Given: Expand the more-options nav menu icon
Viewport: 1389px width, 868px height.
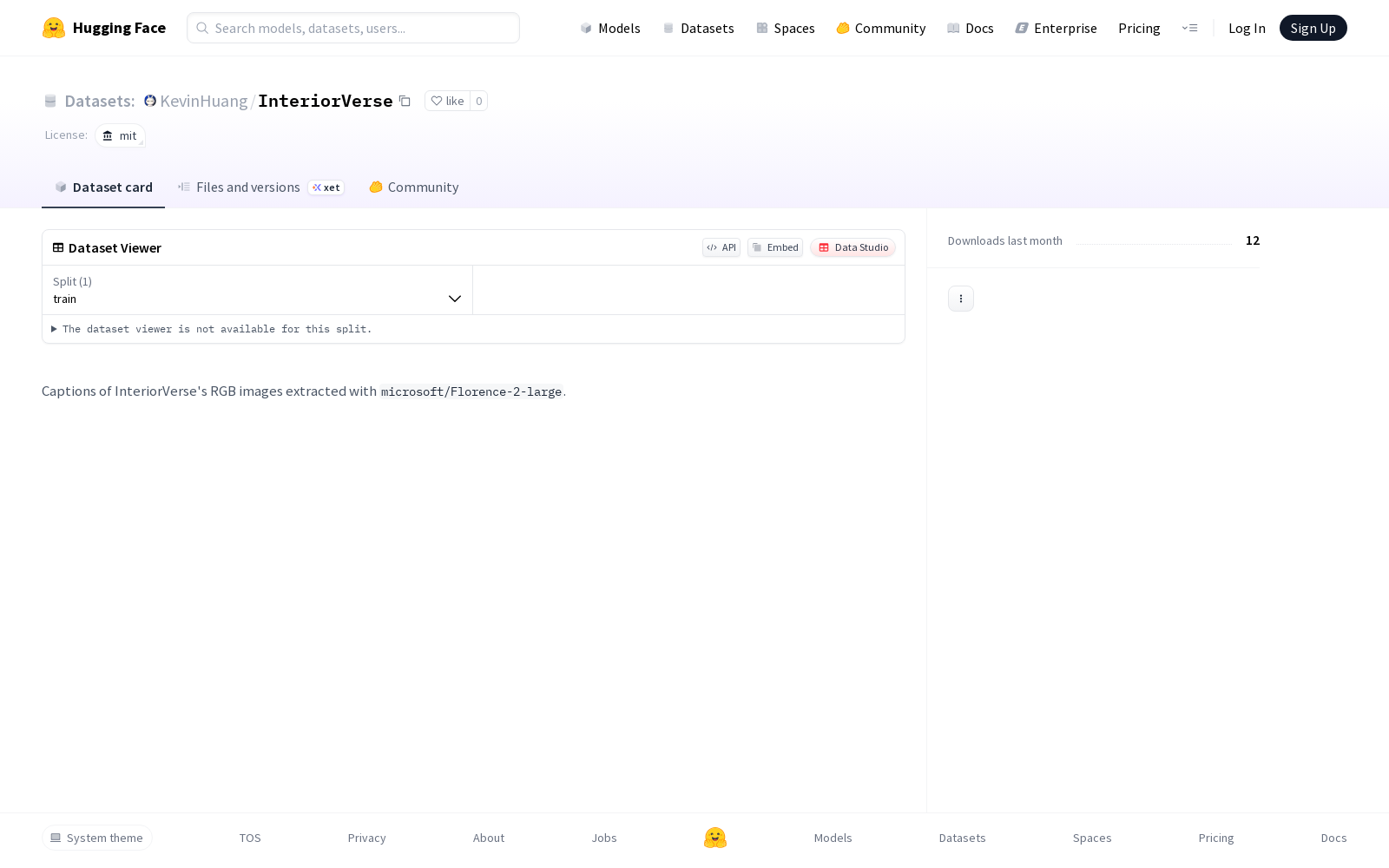Looking at the screenshot, I should 1189,28.
